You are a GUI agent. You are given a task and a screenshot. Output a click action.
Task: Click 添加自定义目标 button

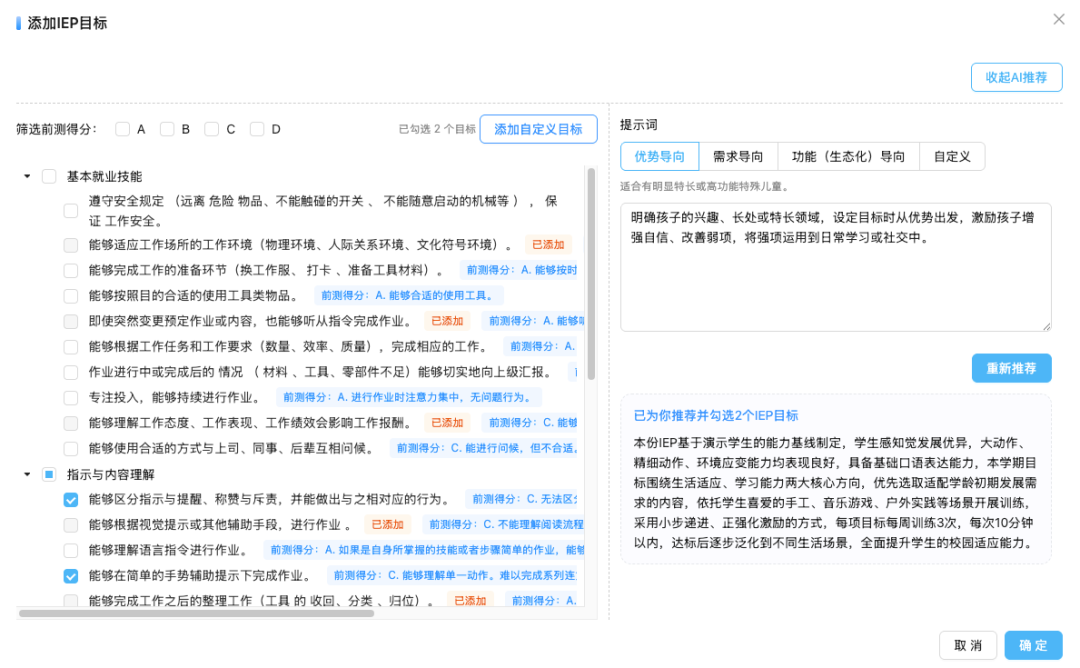(x=538, y=129)
